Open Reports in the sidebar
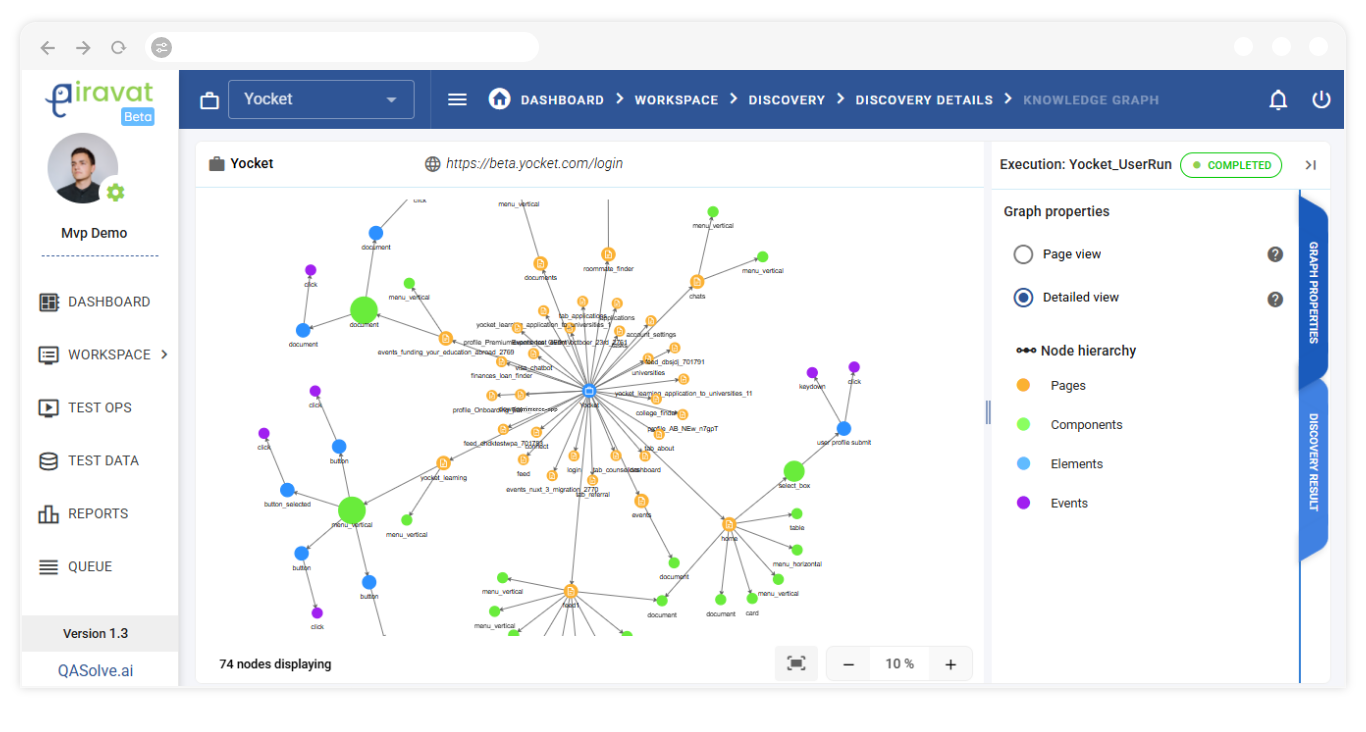 (x=83, y=514)
